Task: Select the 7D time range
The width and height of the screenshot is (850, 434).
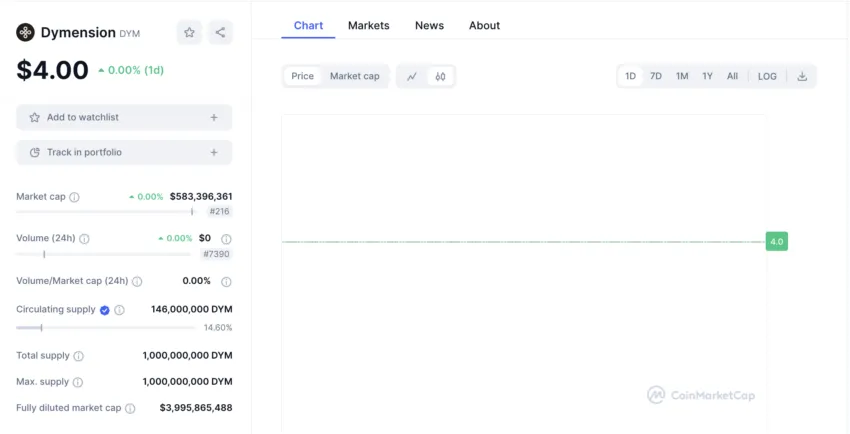Action: coord(656,76)
